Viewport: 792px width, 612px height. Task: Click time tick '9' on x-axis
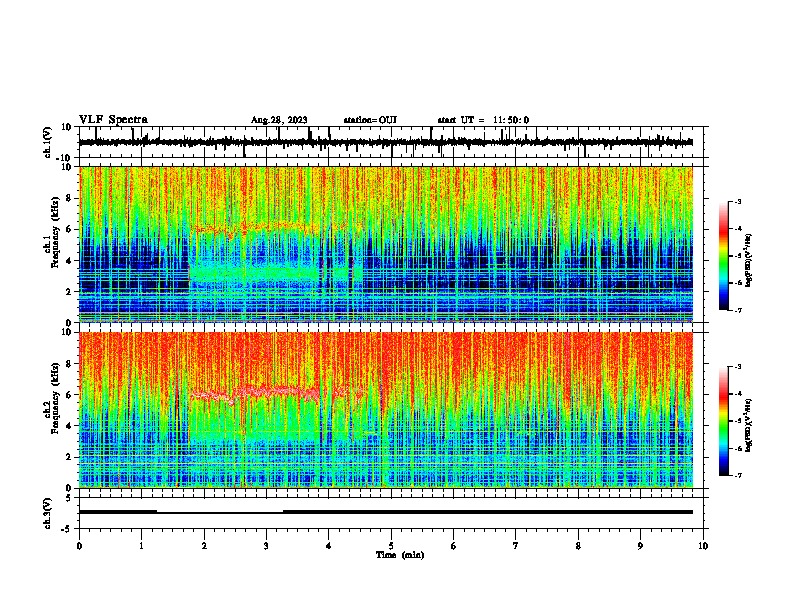[x=640, y=546]
